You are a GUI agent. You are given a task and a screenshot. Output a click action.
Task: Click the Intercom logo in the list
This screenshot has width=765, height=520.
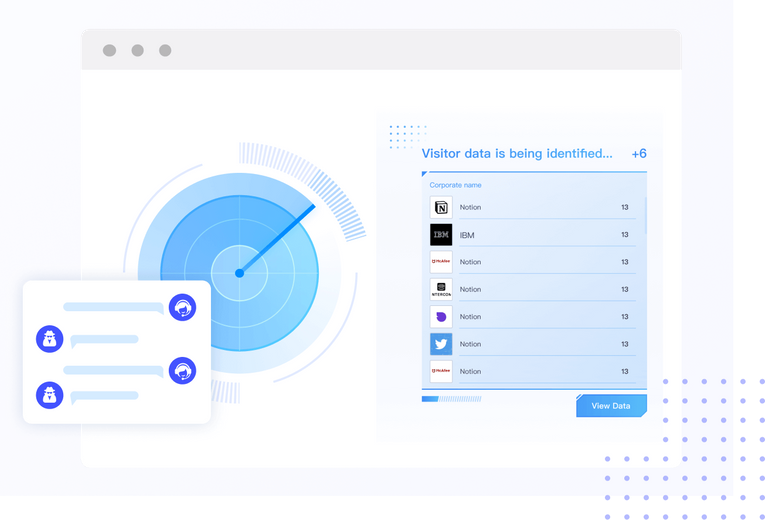[x=441, y=289]
